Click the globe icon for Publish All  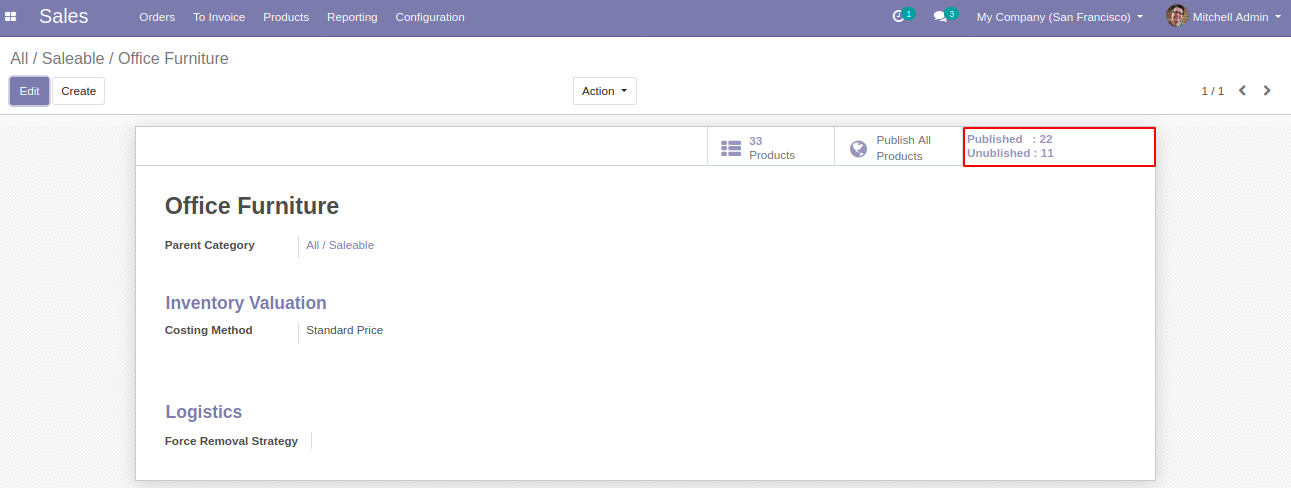point(858,148)
